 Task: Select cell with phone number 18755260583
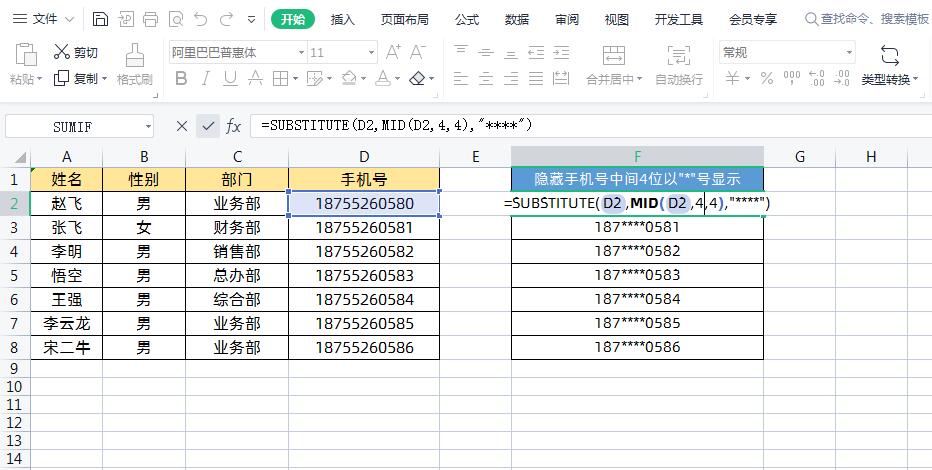364,276
